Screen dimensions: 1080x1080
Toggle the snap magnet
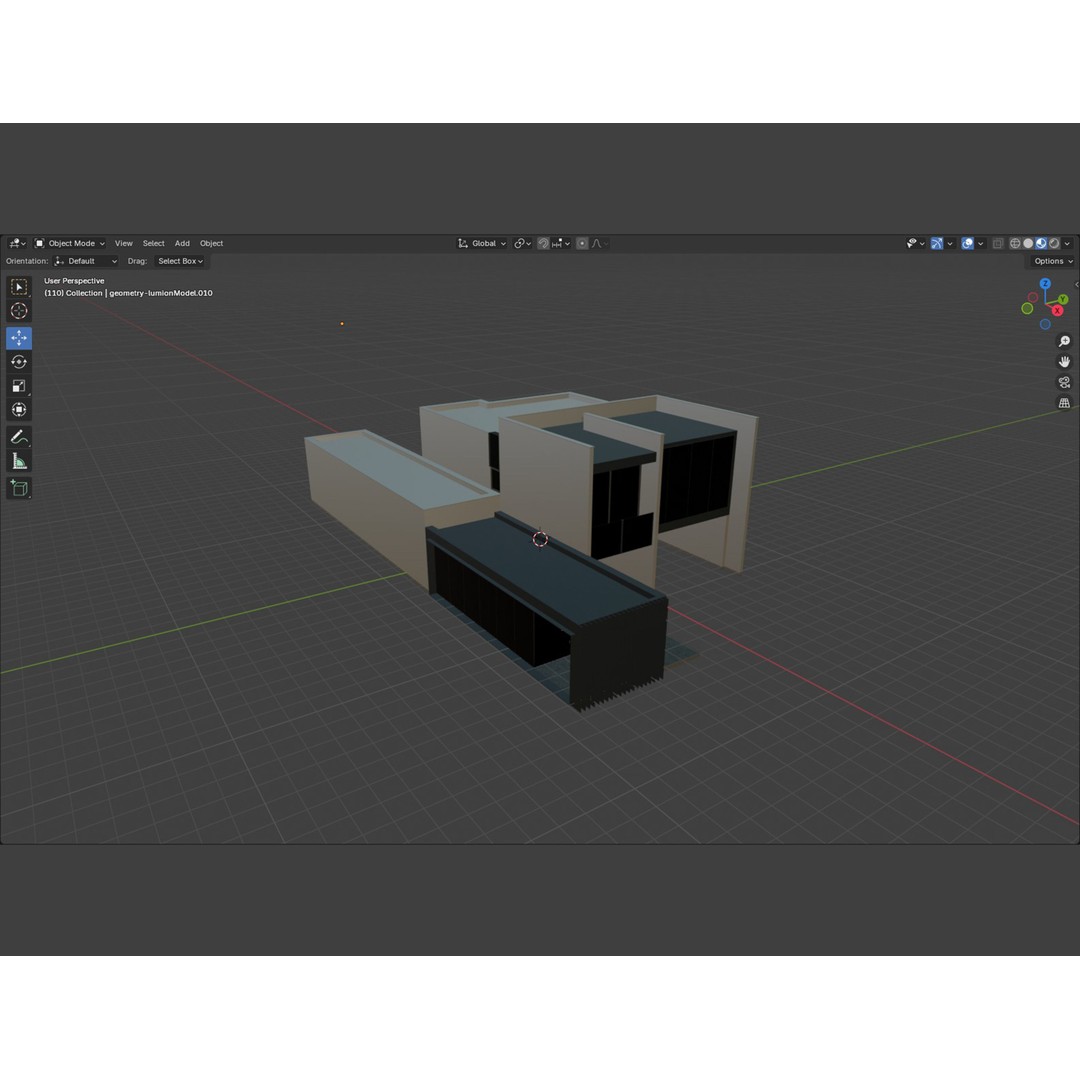[543, 243]
